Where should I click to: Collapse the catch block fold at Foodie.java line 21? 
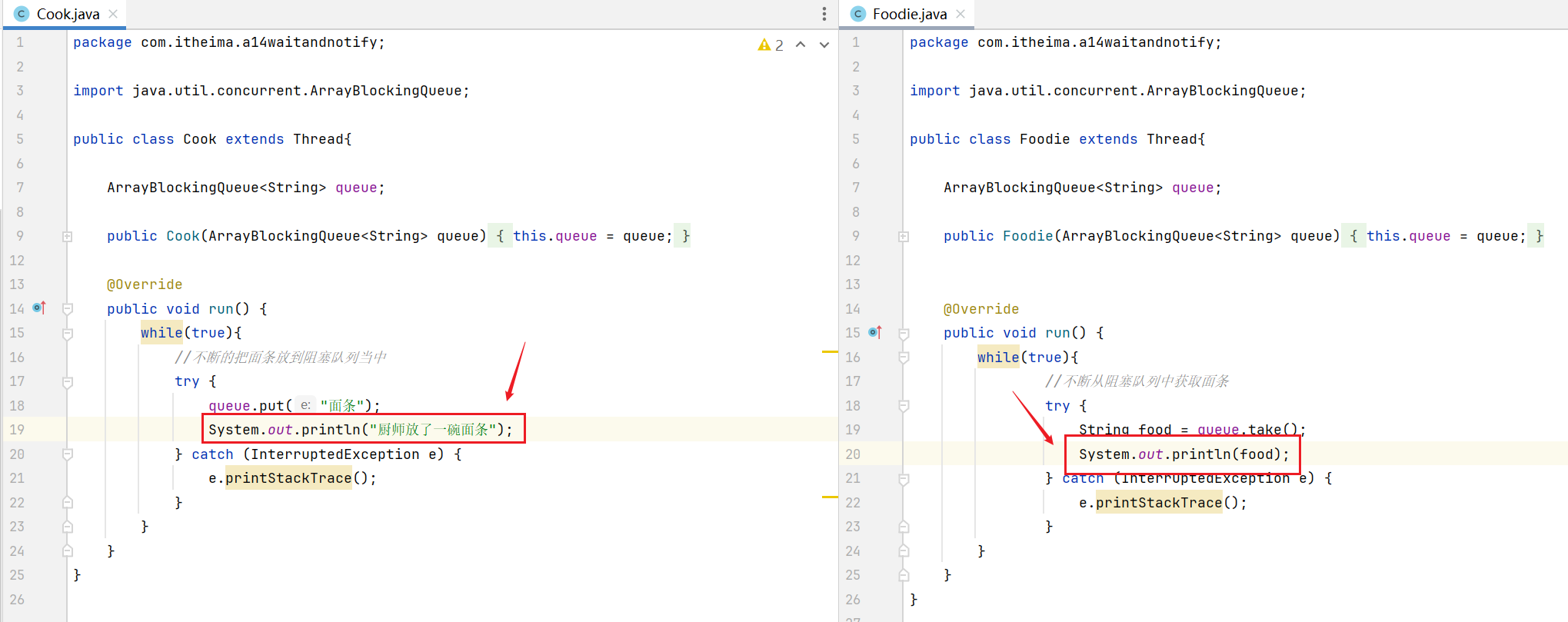pyautogui.click(x=904, y=478)
